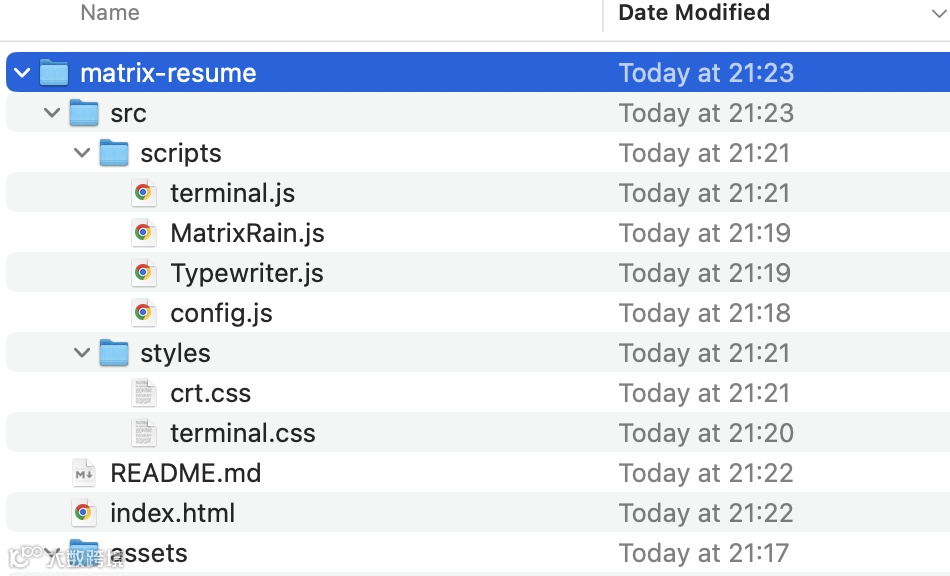
Task: Click the Markdown icon beside README.md
Action: (84, 473)
